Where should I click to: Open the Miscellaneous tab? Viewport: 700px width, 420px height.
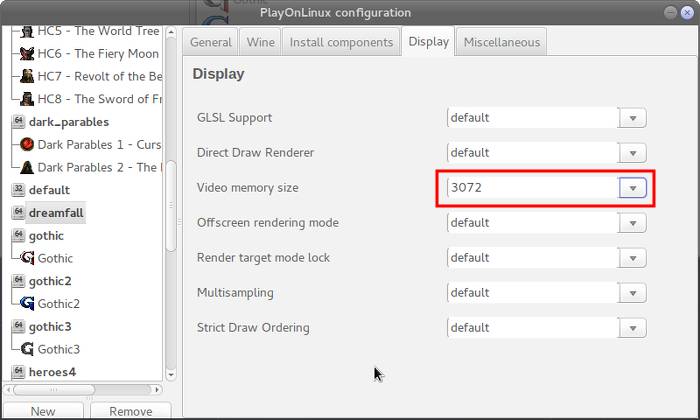502,42
